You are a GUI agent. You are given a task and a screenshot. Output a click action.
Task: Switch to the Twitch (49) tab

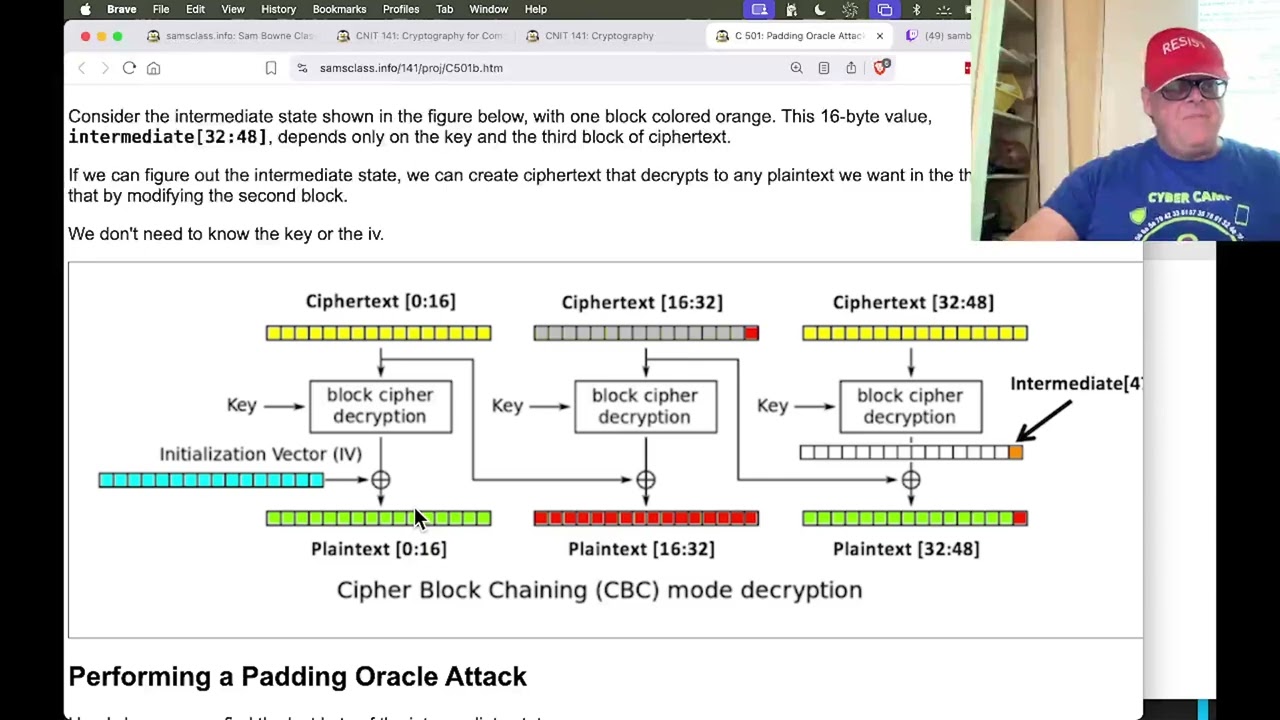938,36
